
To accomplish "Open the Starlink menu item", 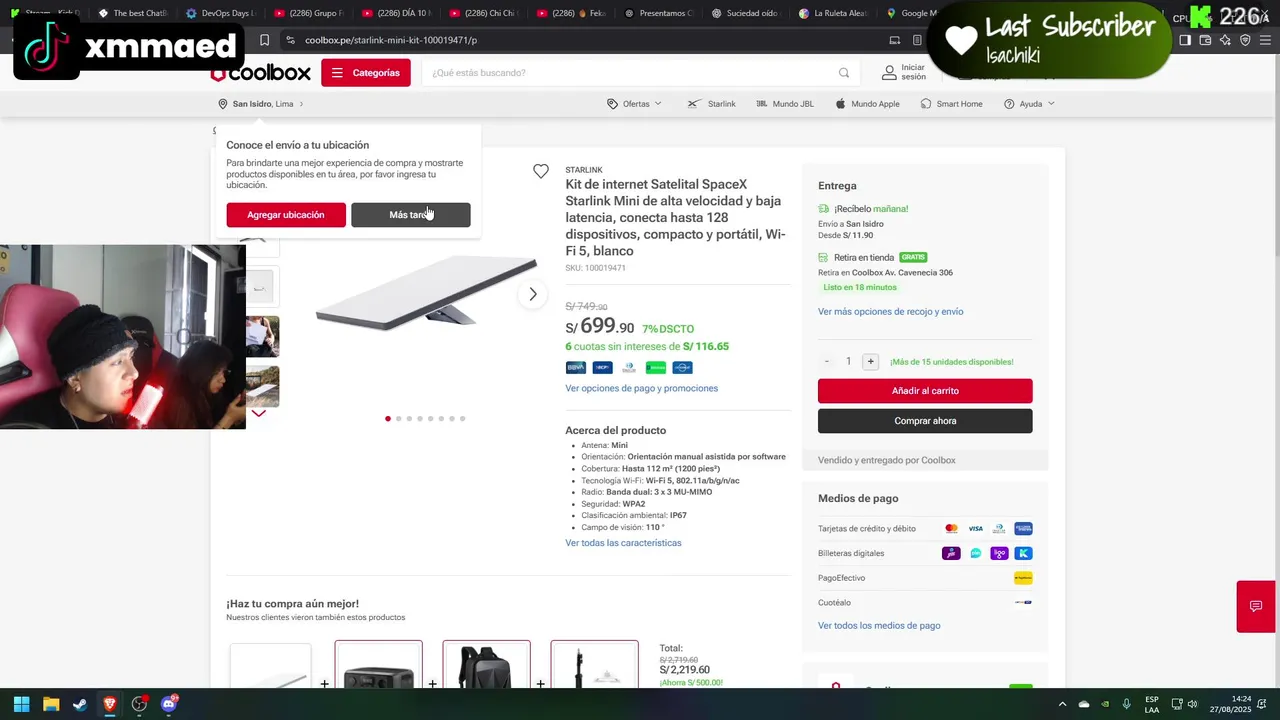I will [x=711, y=104].
